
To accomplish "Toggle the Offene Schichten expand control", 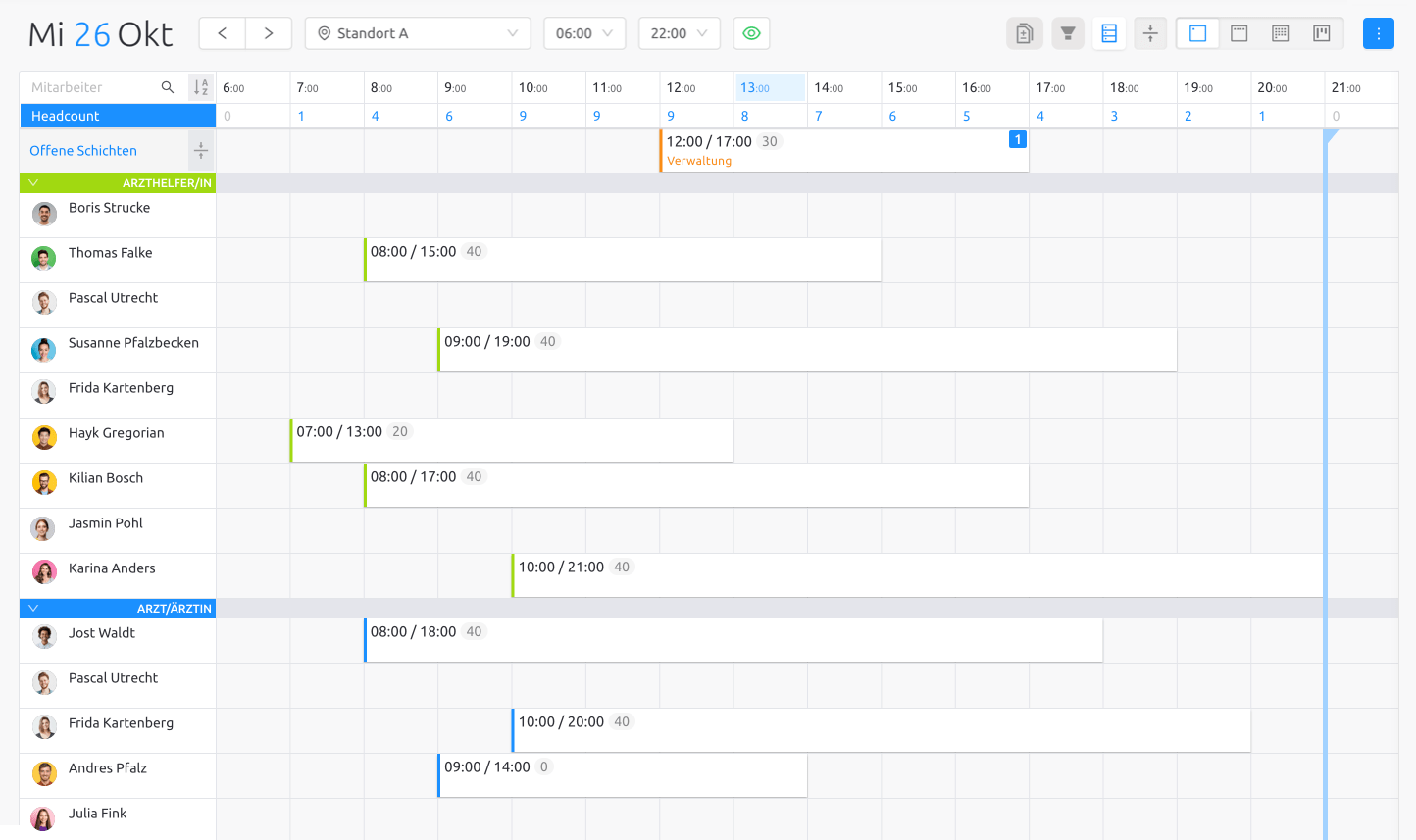I will tap(200, 150).
